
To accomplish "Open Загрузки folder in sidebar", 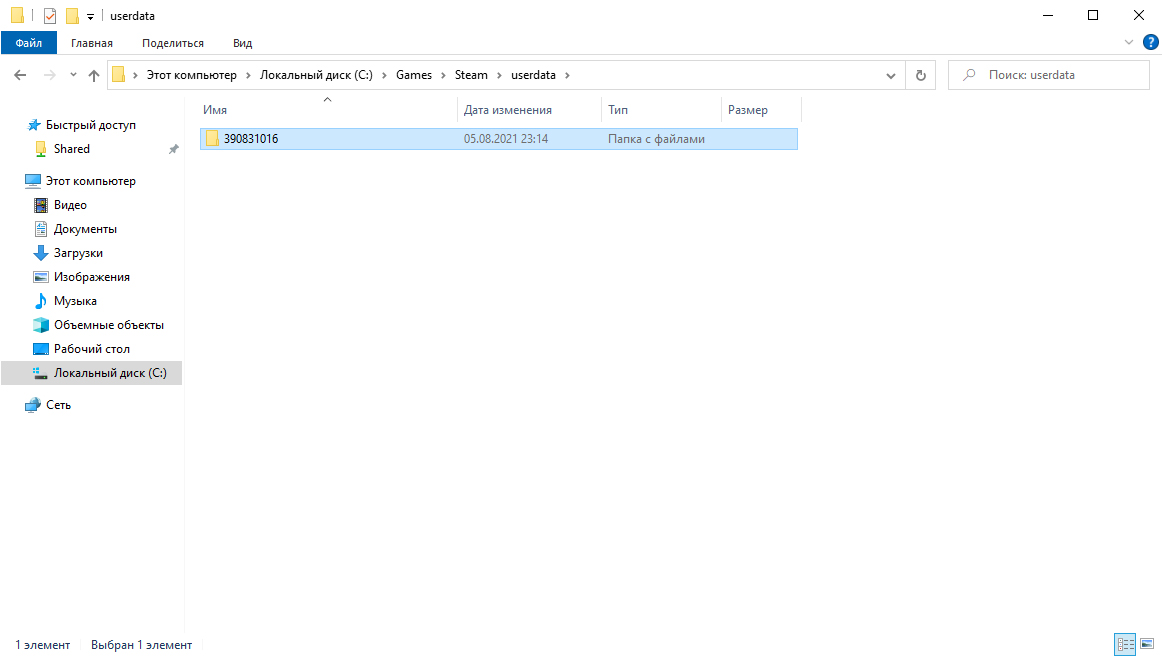I will (78, 253).
